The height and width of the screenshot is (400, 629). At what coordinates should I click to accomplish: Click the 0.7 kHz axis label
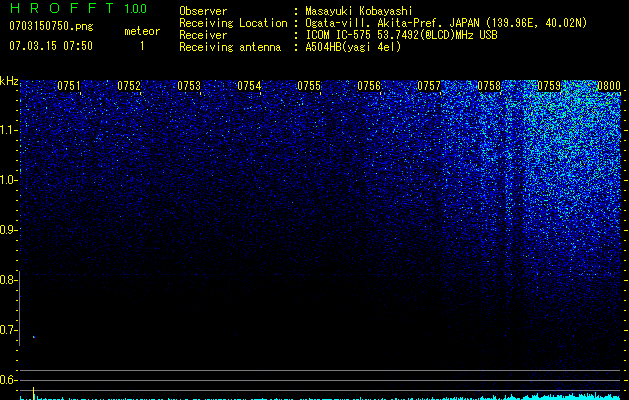[8, 330]
